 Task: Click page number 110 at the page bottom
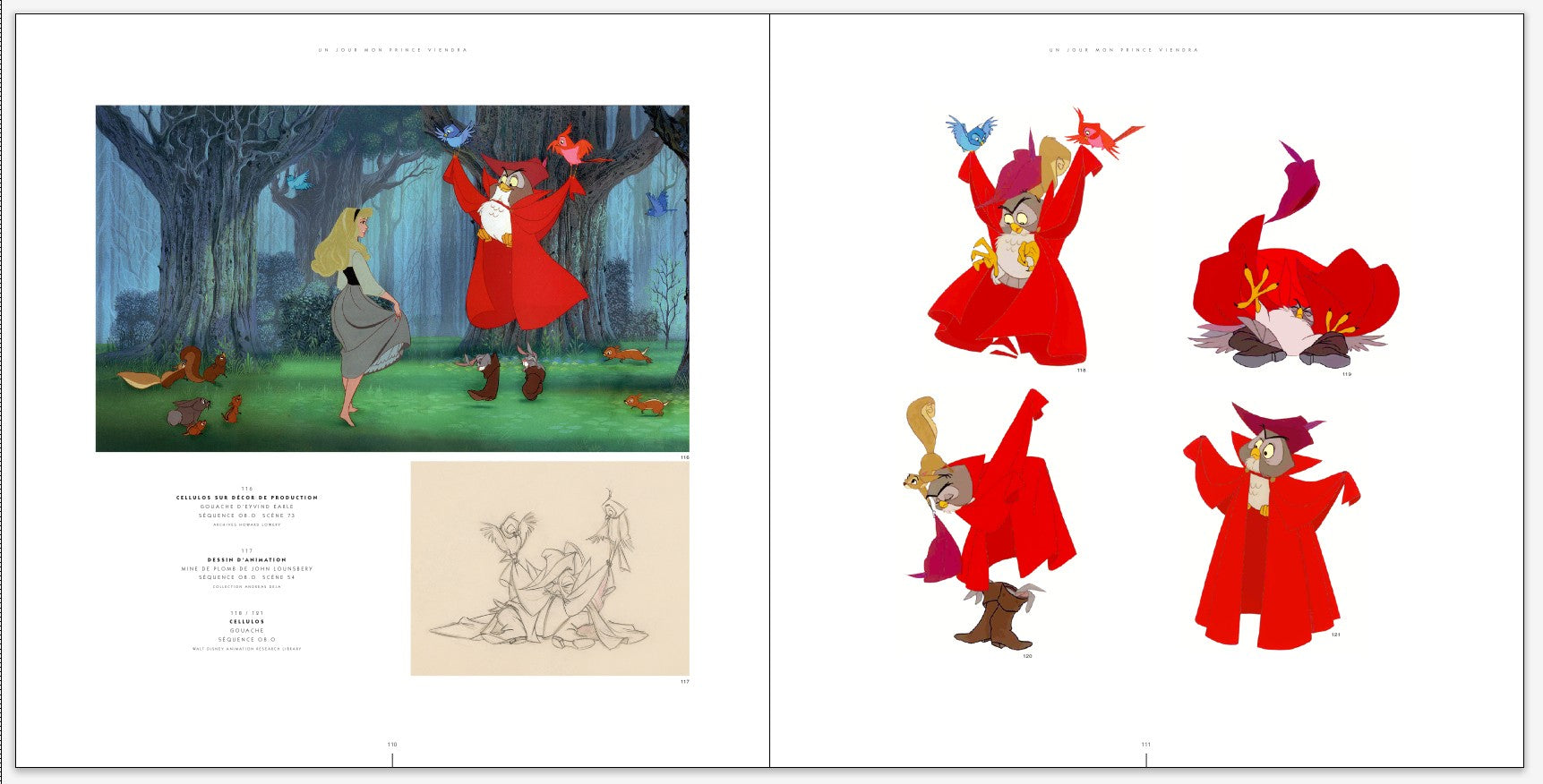tap(392, 745)
